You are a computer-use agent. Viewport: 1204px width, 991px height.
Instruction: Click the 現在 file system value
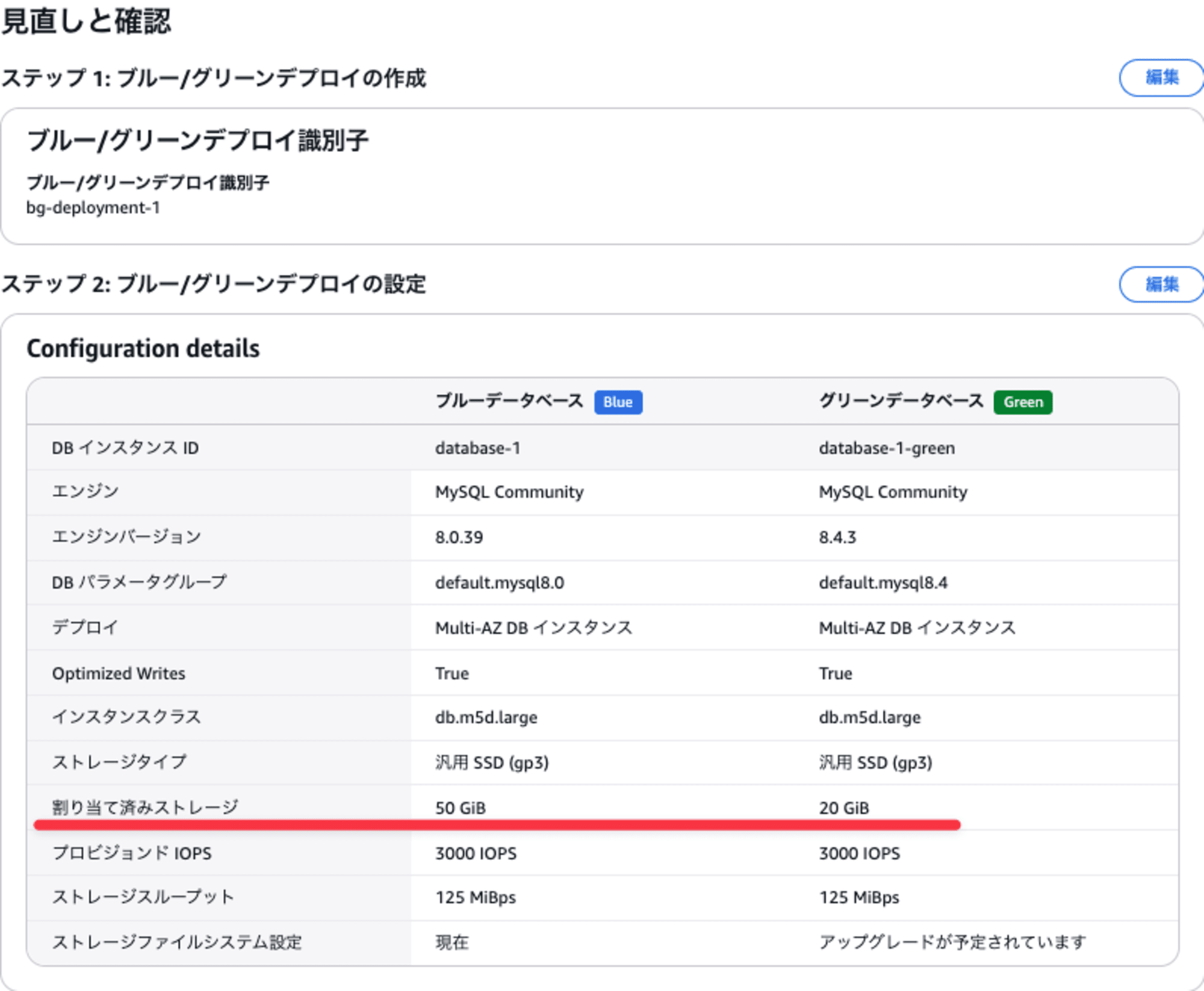coord(452,942)
